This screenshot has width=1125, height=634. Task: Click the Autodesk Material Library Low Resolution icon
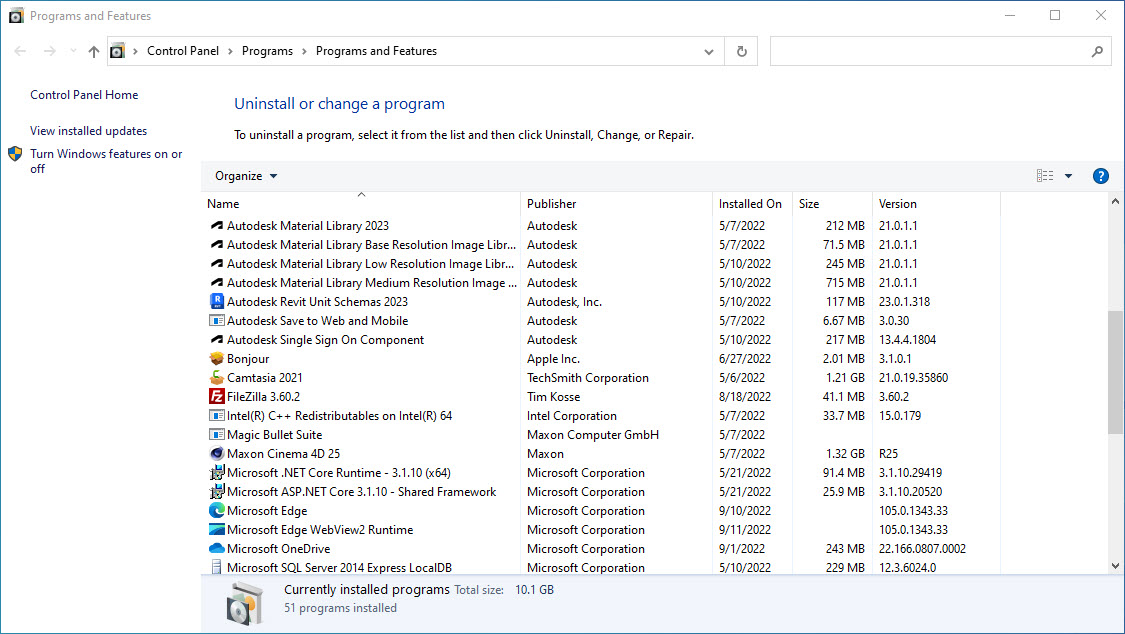pos(216,263)
